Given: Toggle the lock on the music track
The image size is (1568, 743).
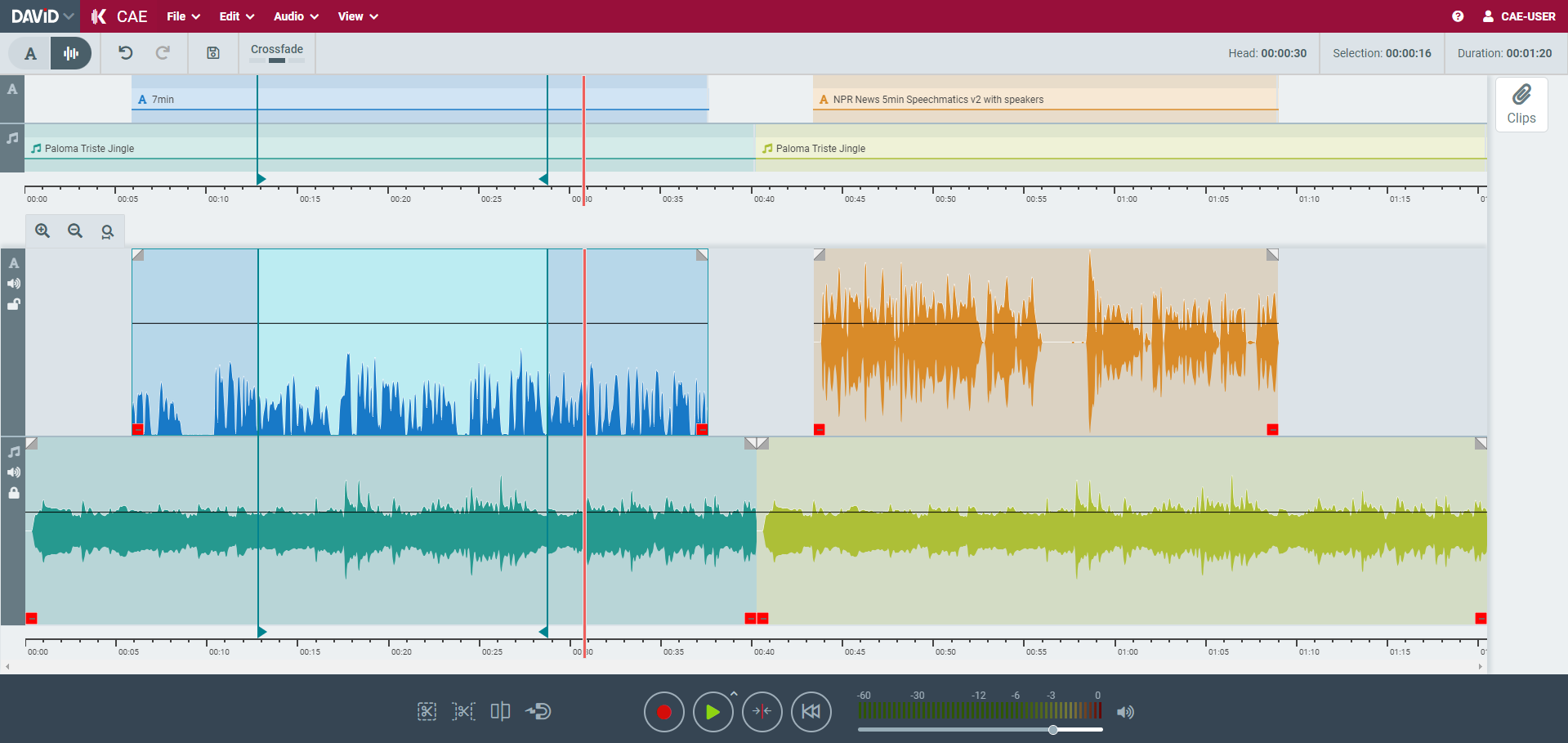Looking at the screenshot, I should tap(14, 493).
